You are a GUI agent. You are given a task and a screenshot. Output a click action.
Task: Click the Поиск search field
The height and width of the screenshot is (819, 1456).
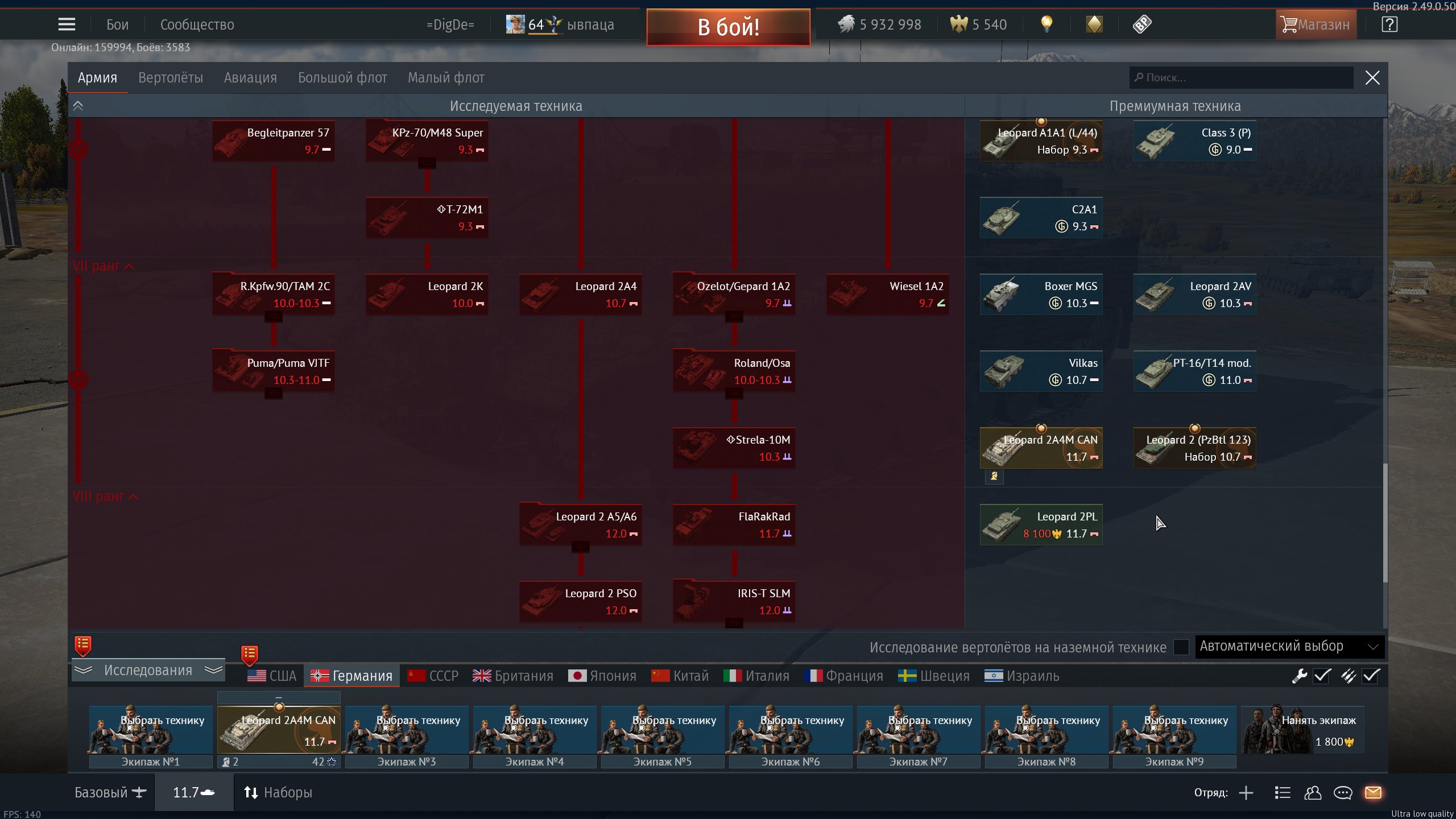tap(1241, 78)
